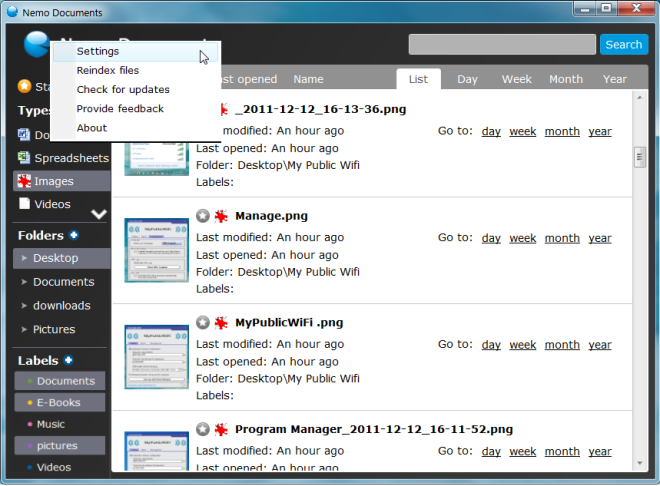Go to month for MyPublicWiFi .png

coord(562,345)
